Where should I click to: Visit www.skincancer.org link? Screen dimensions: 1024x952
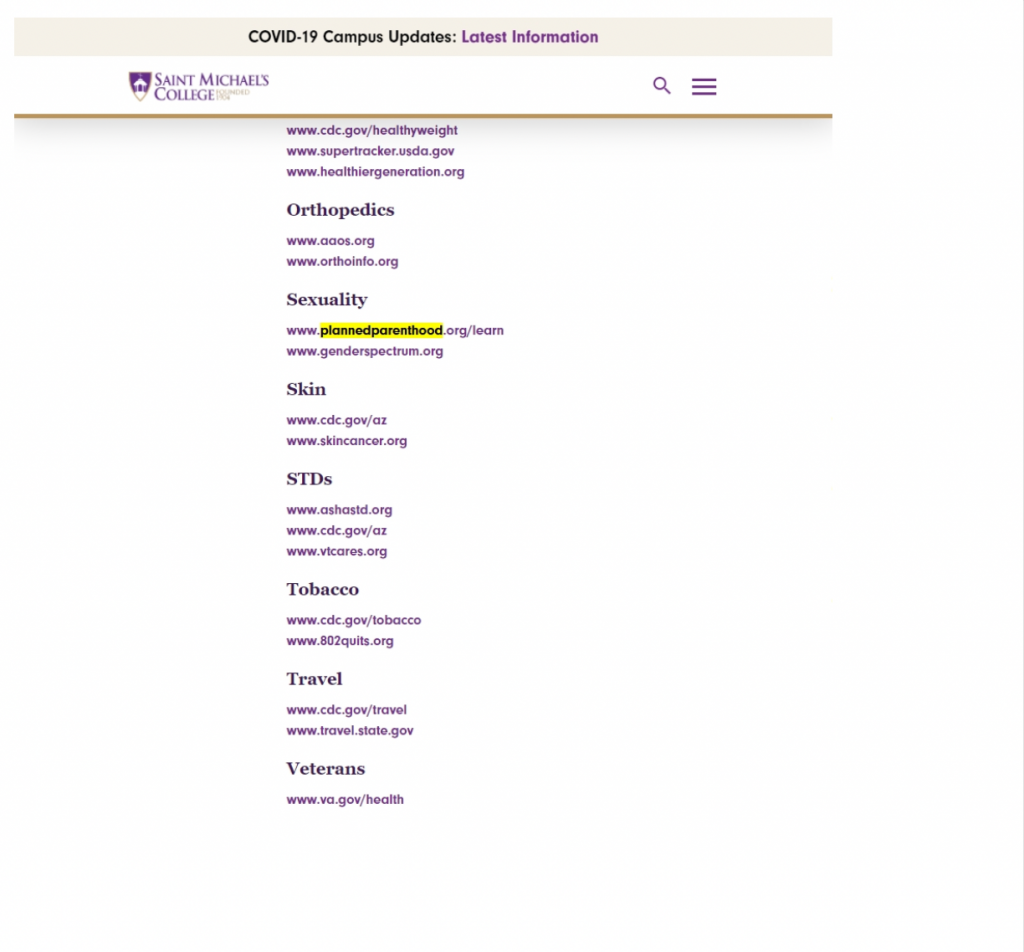point(347,441)
